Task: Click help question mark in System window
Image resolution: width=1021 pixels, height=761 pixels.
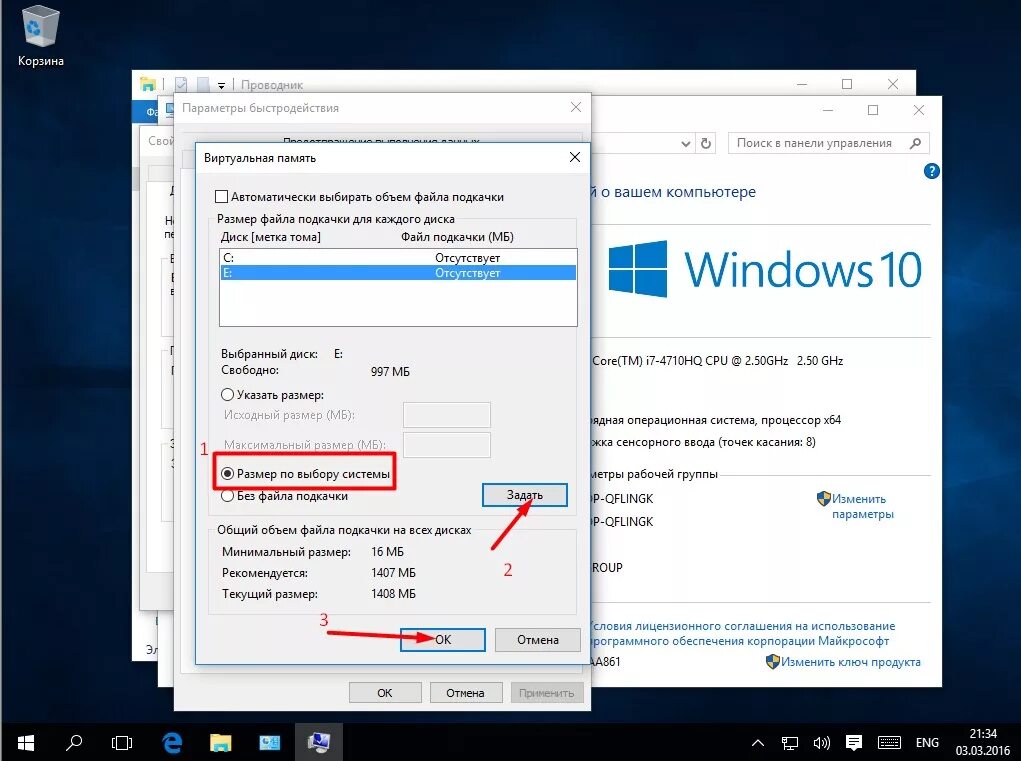Action: coord(931,171)
